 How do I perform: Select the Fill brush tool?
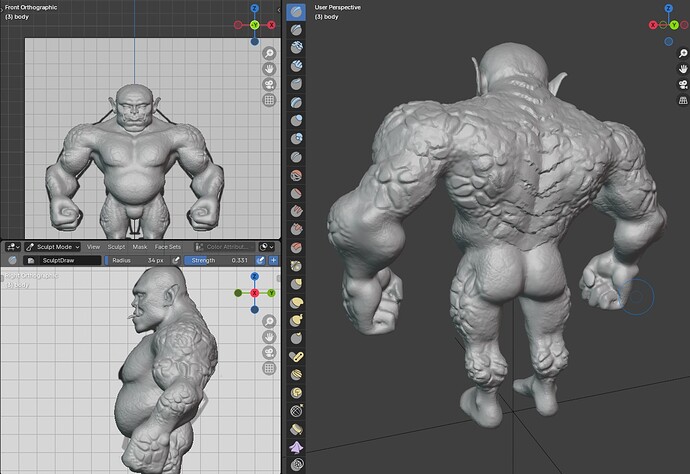click(296, 211)
